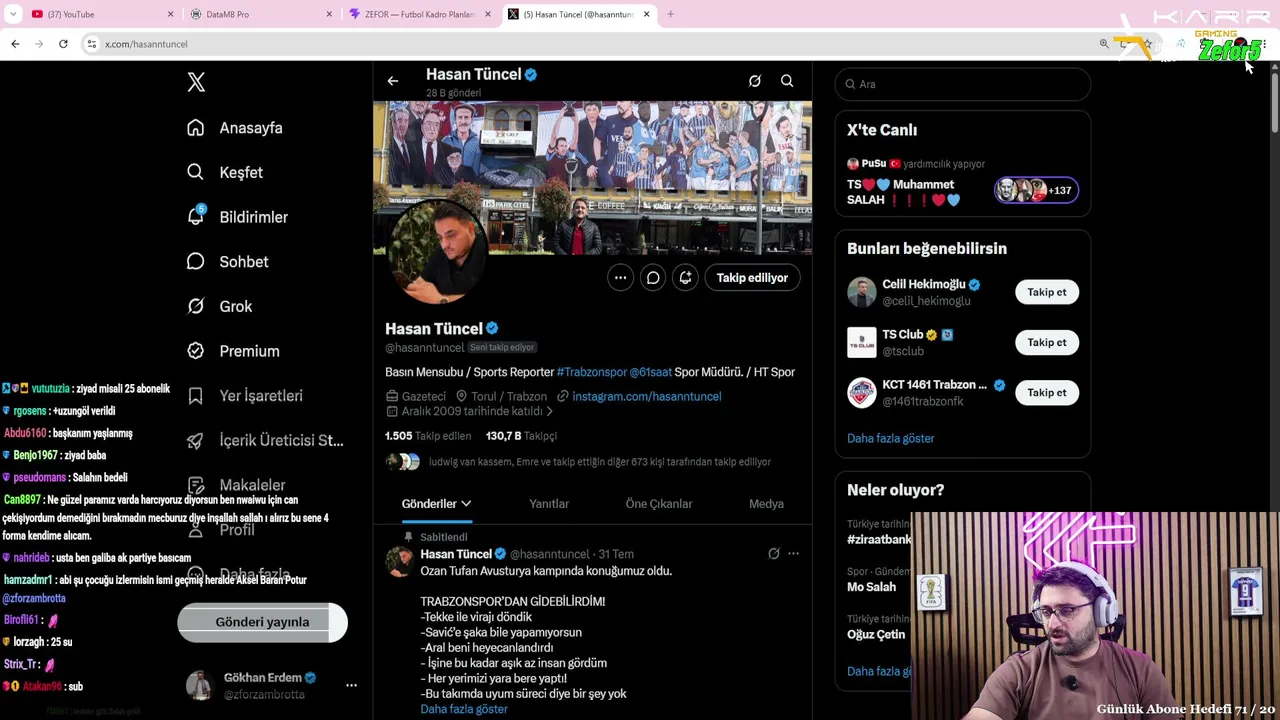1280x720 pixels.
Task: Open Keşfet explore search icon
Action: point(195,172)
